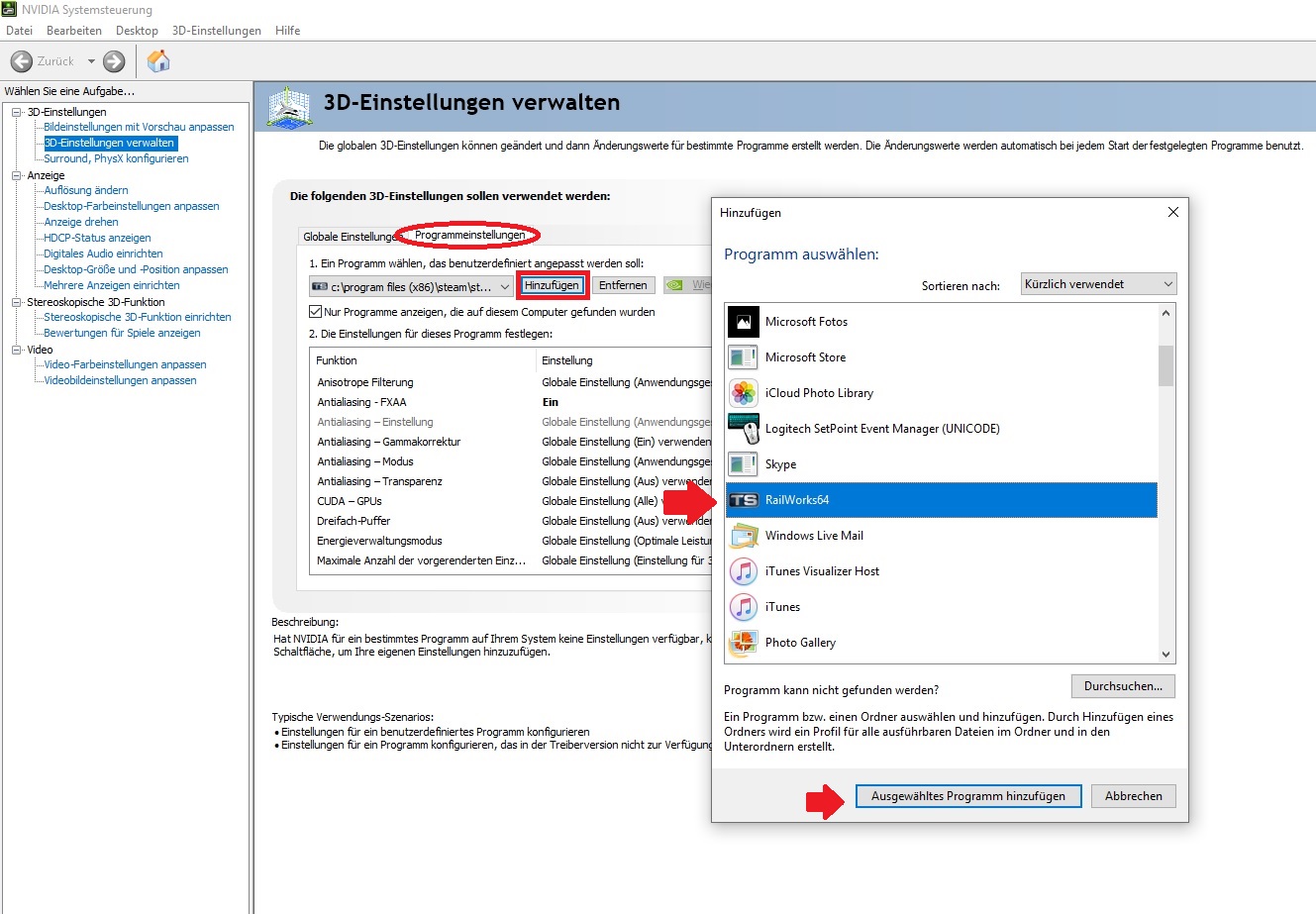Open 'Mehrere Anzeigen einrichten' link

coord(112,285)
